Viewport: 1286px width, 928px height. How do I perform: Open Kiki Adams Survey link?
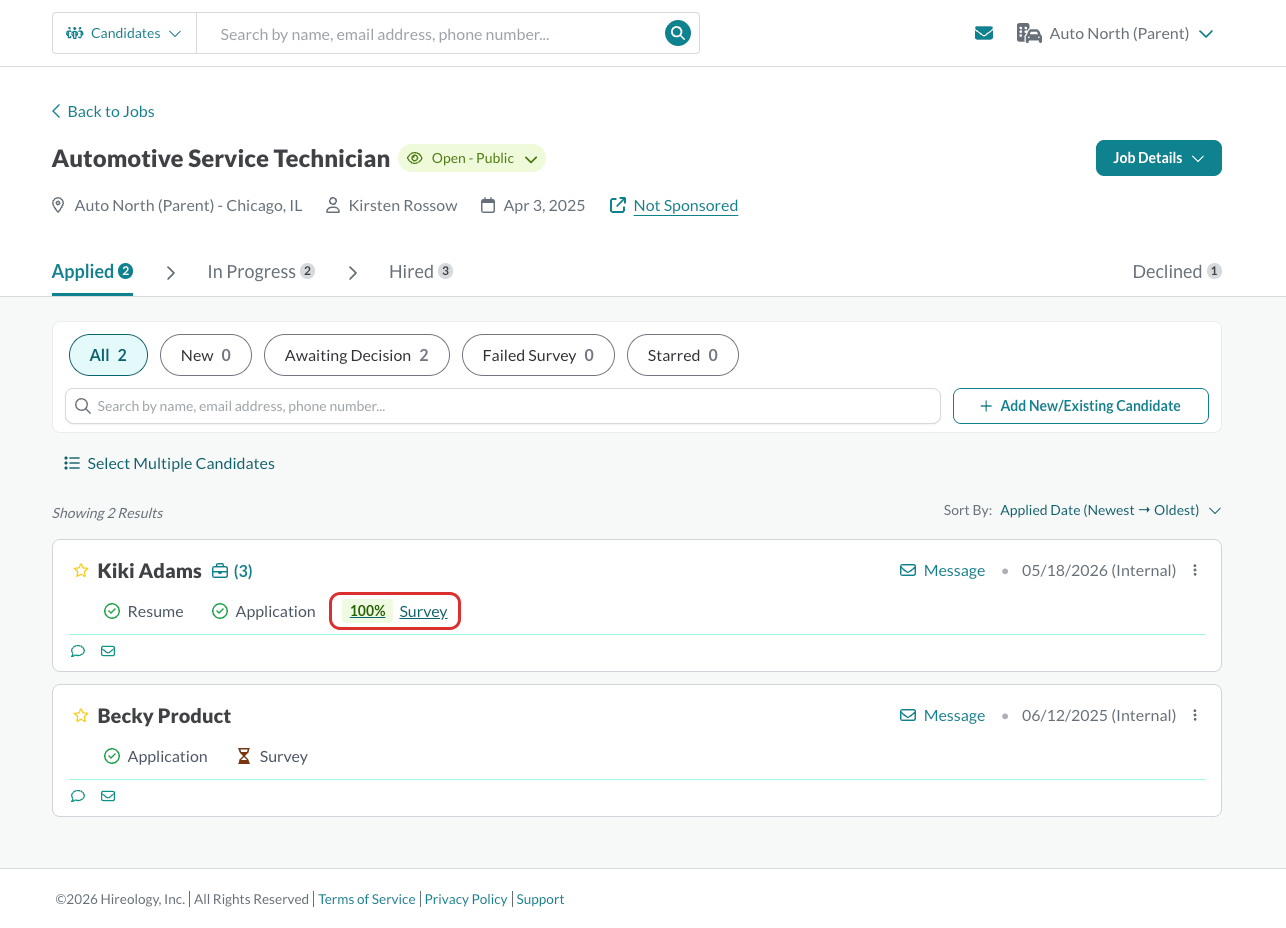[x=423, y=611]
